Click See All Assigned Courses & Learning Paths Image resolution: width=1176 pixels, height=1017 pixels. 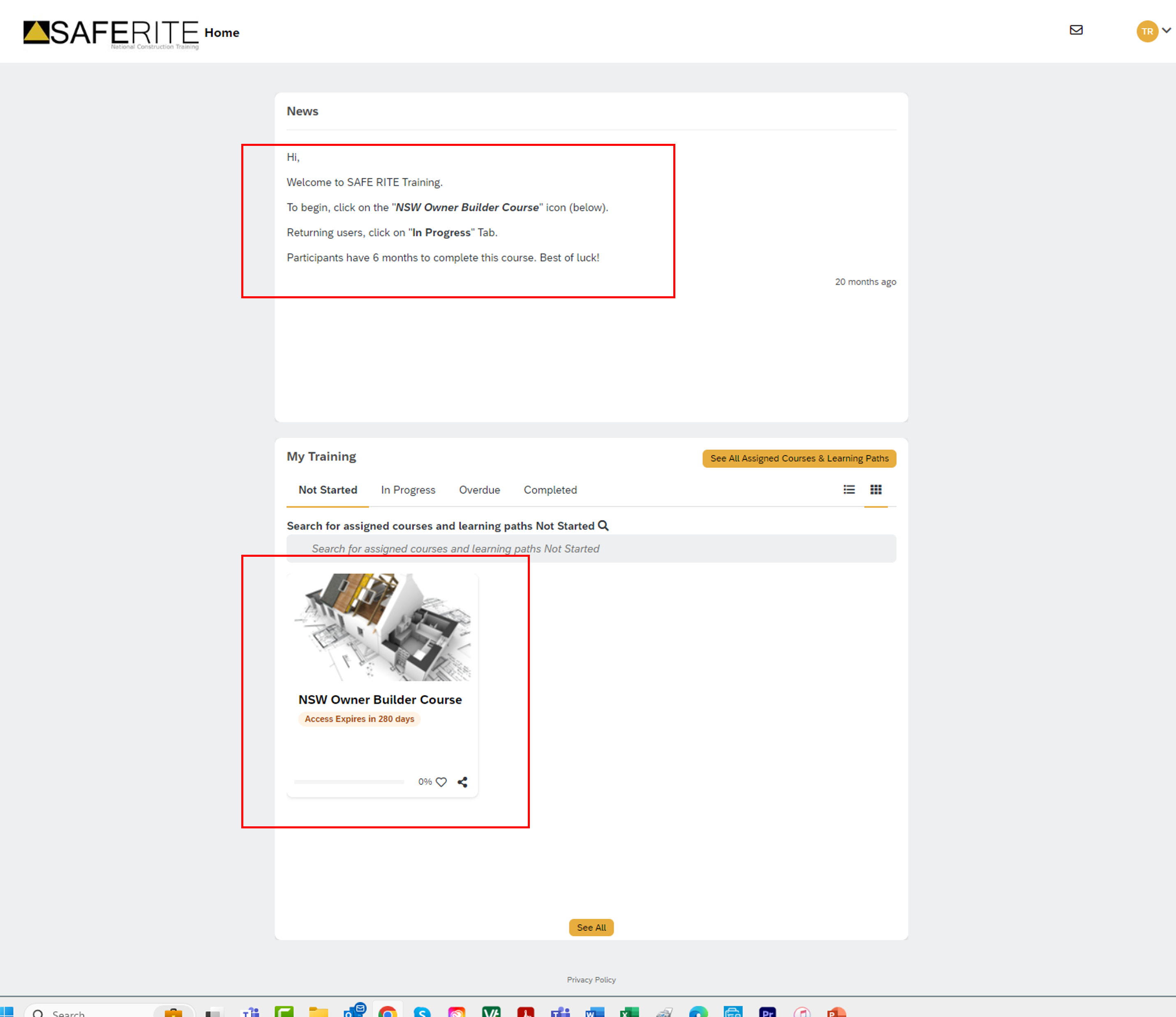[x=799, y=459]
